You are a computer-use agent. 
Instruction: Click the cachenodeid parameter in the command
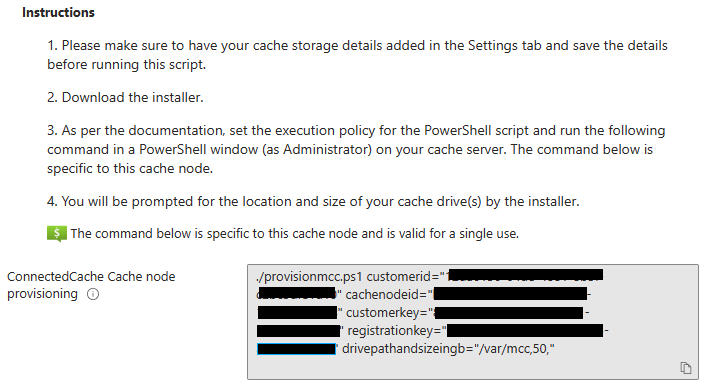coord(386,295)
